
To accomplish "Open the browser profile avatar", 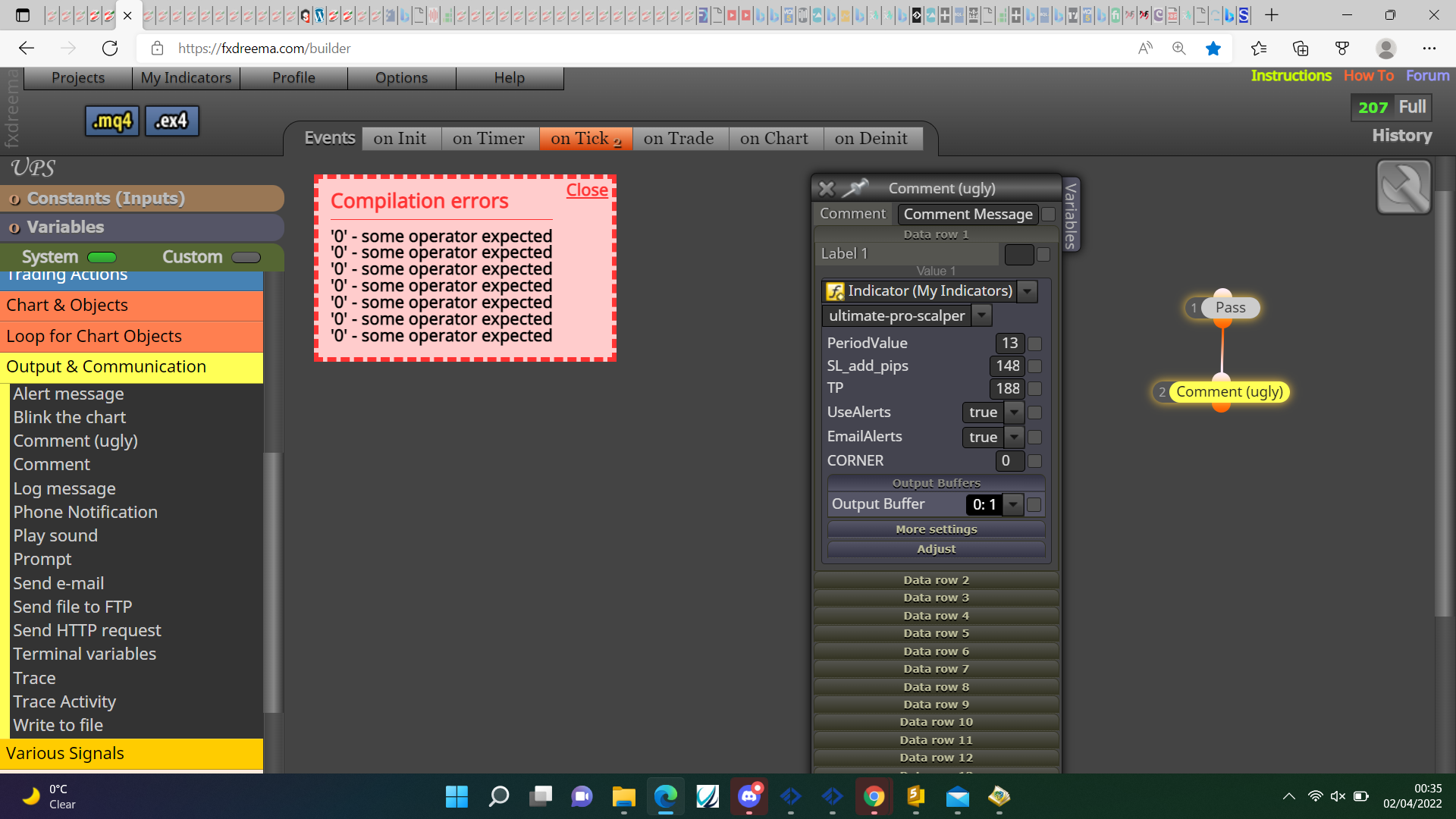I will pos(1386,49).
